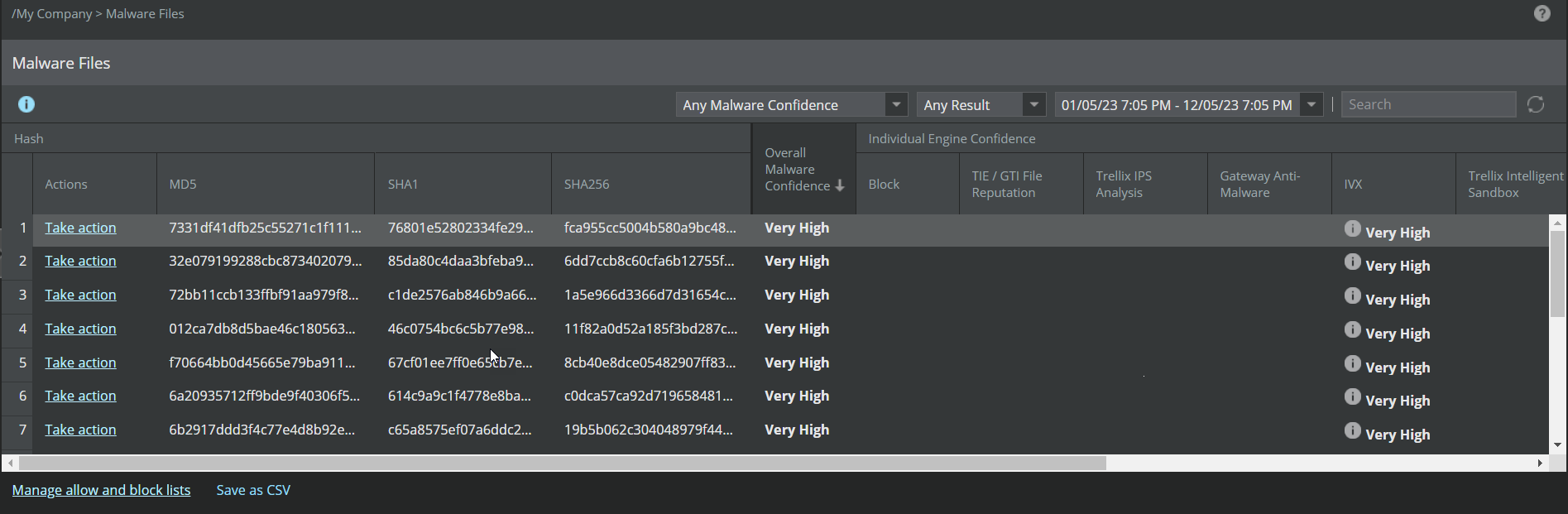Viewport: 1568px width, 514px height.
Task: Click Take action for row 4
Action: [80, 329]
